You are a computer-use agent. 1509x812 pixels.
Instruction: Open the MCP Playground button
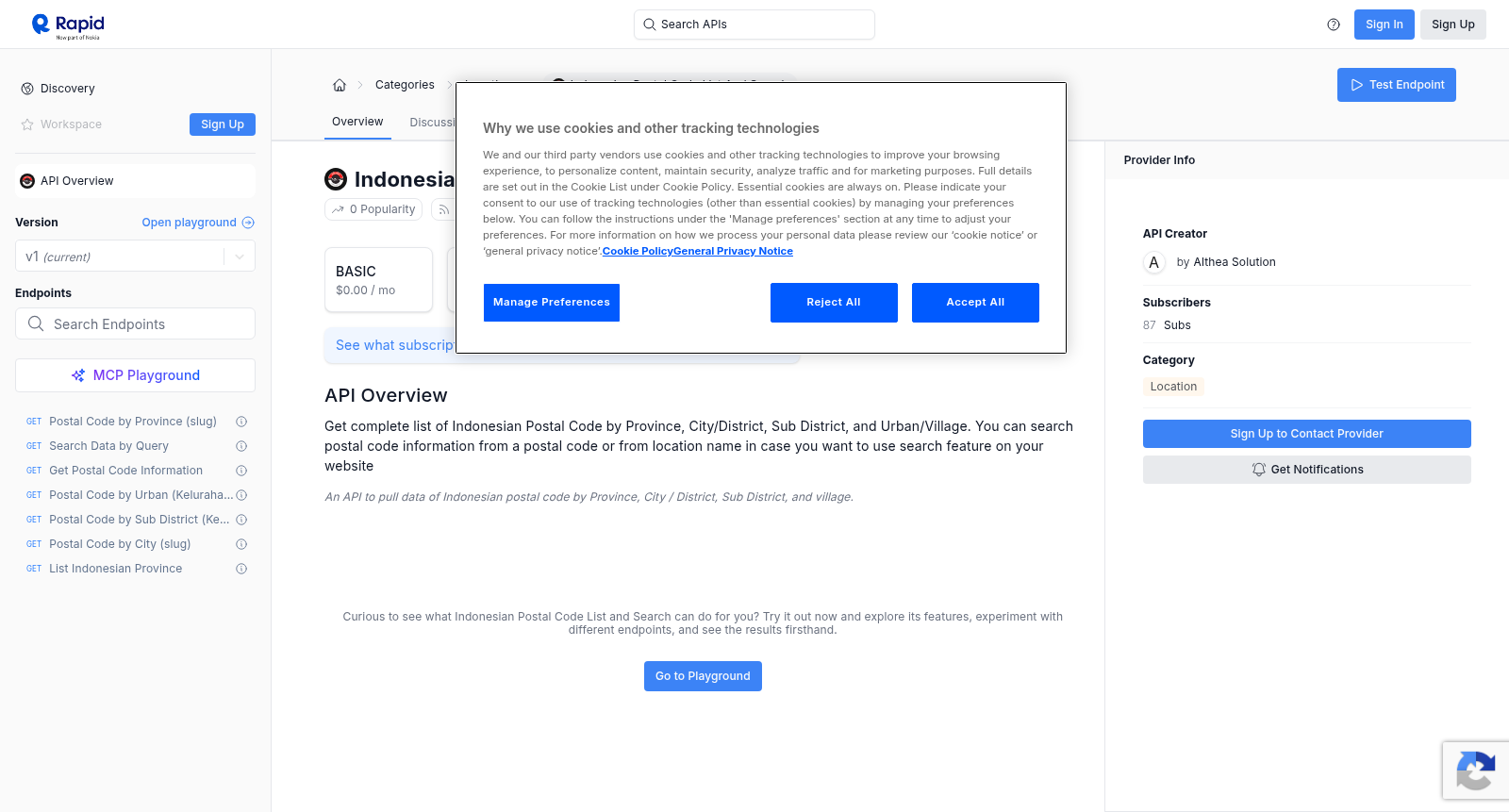135,375
